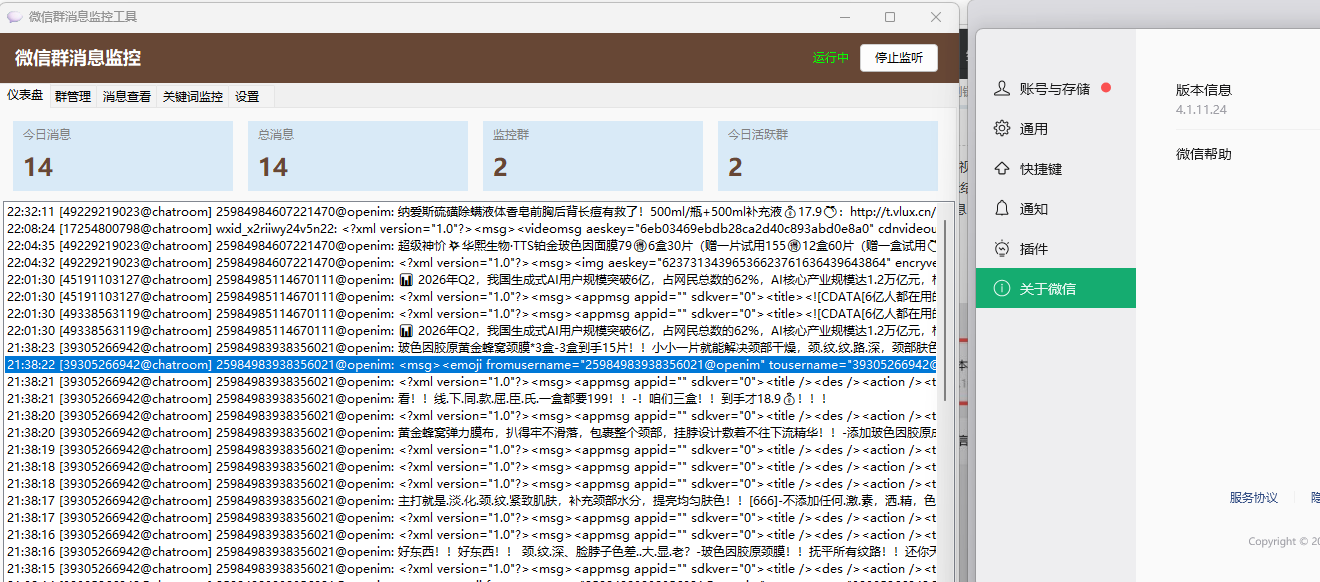1320x582 pixels.
Task: Click the info icon beside 关于微信
Action: [x=1002, y=289]
